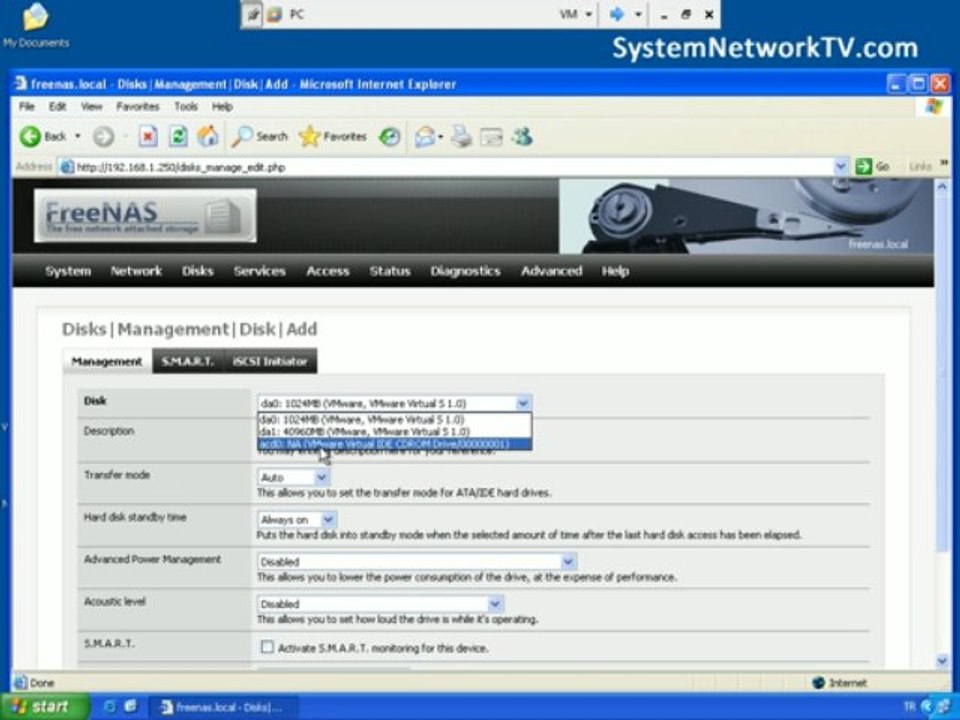
Task: Open Advanced Power Management dropdown
Action: pos(416,561)
